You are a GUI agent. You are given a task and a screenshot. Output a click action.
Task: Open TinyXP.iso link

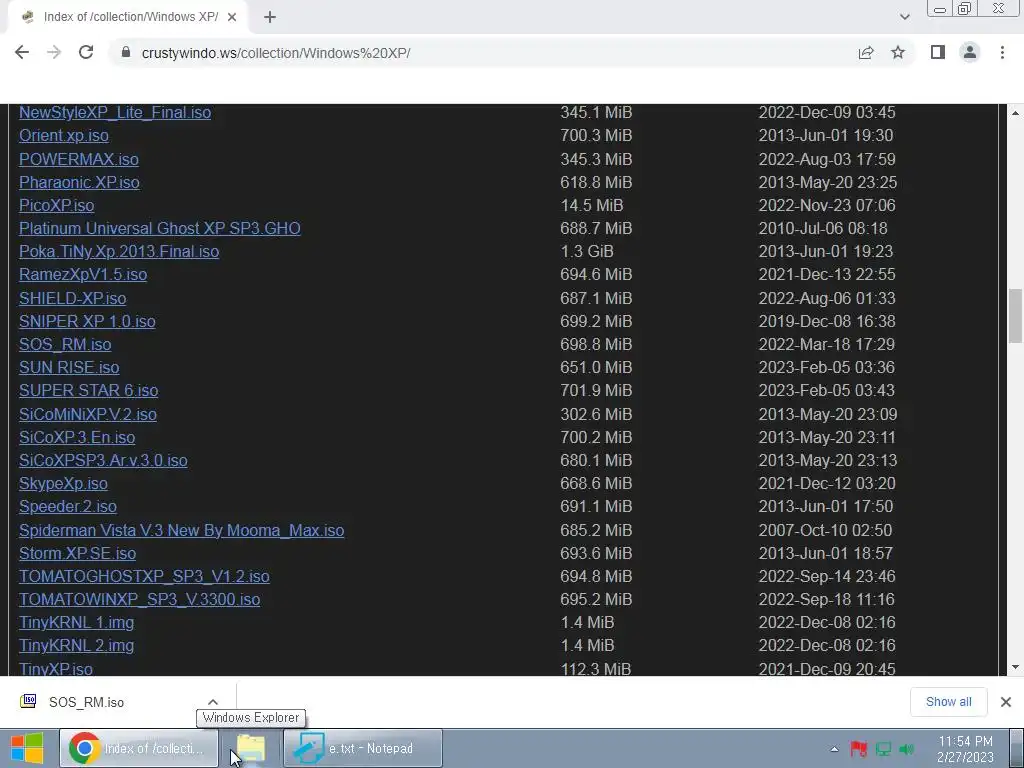tap(56, 669)
